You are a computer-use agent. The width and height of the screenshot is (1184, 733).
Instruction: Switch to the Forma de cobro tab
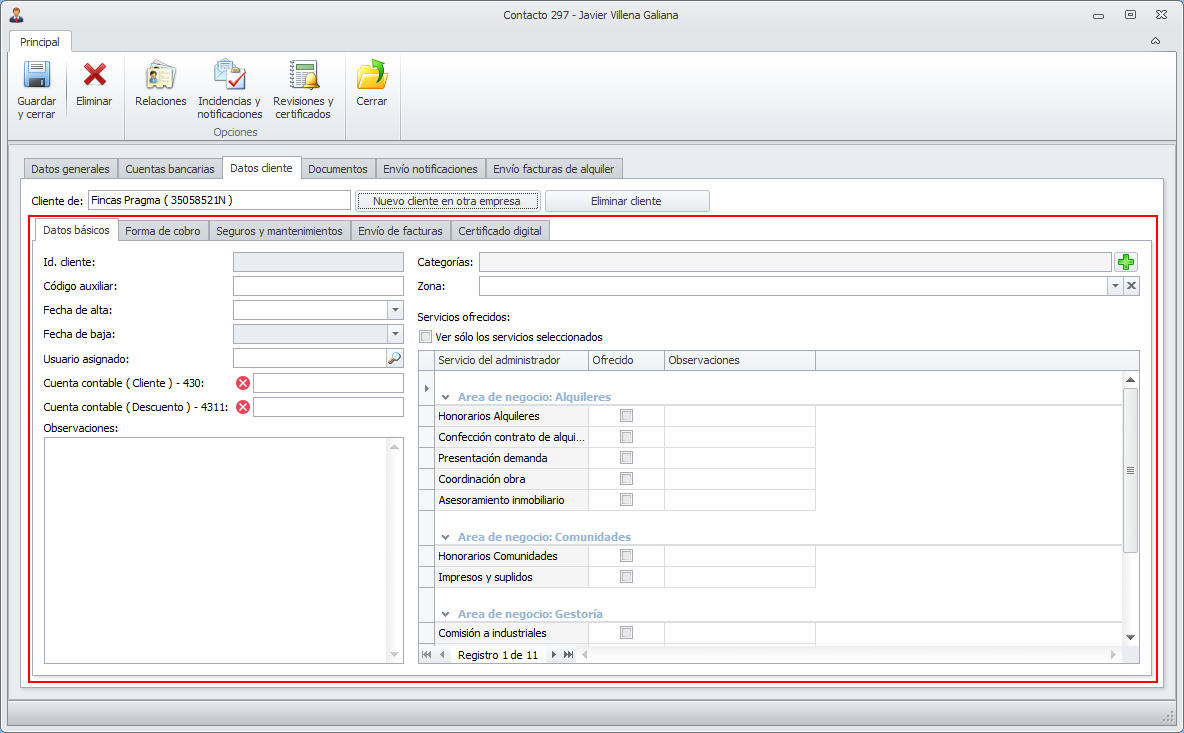pyautogui.click(x=162, y=231)
